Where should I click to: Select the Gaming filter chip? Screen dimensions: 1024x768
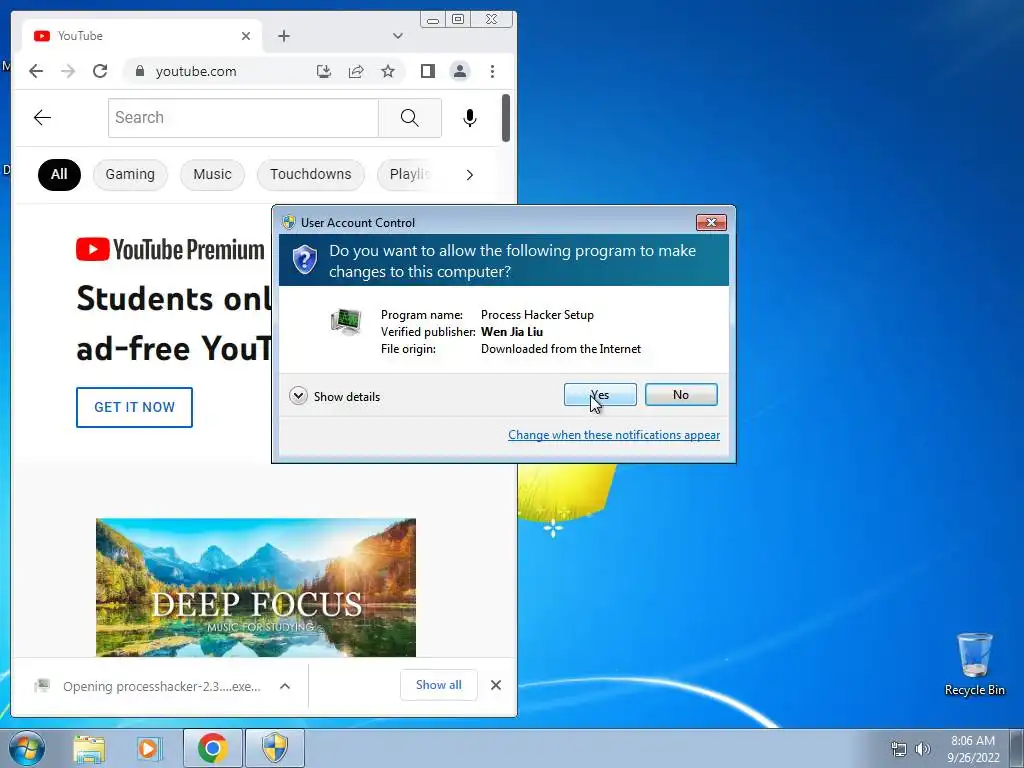[x=130, y=174]
